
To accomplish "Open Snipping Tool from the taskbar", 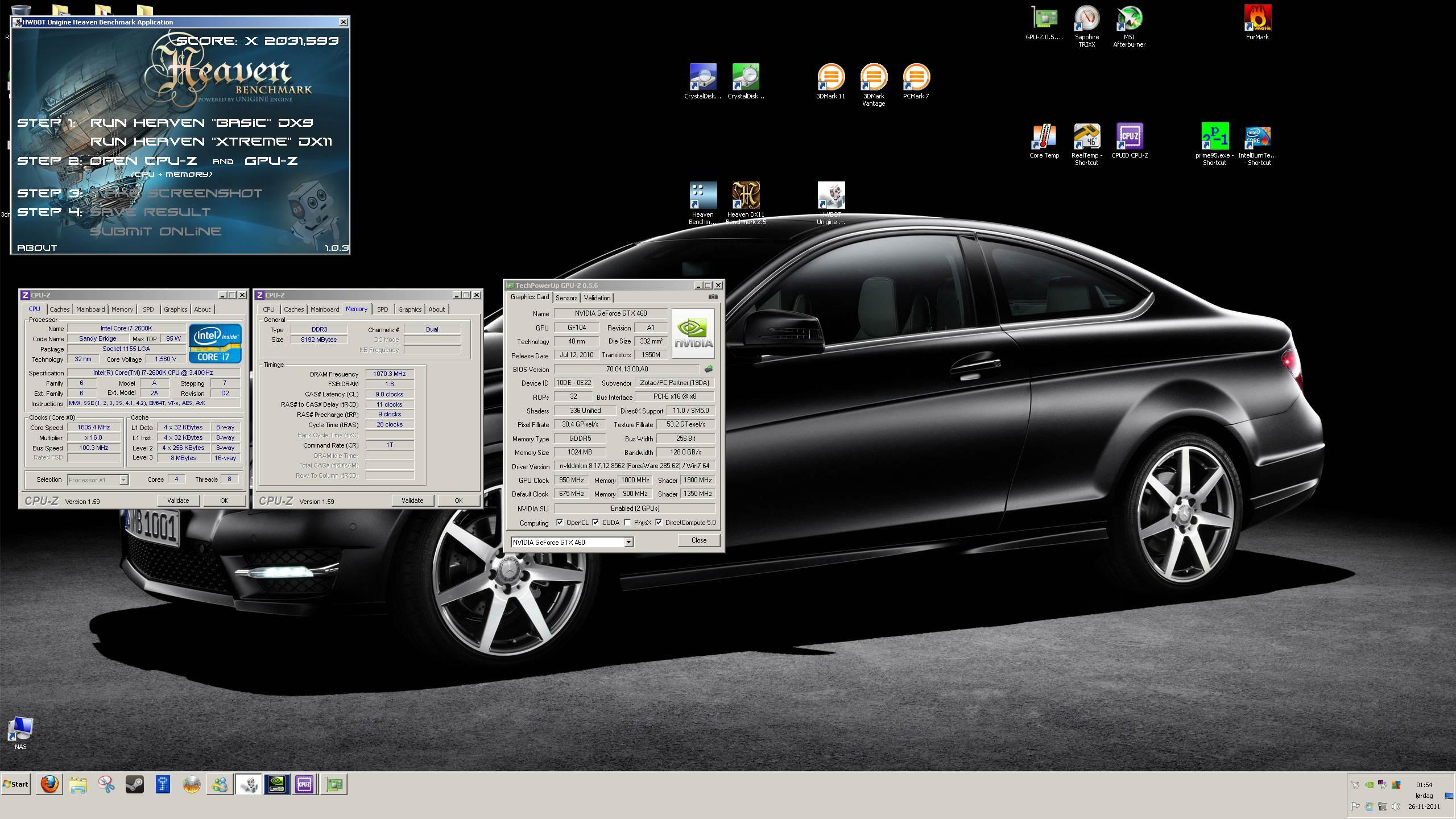I will pos(106,785).
